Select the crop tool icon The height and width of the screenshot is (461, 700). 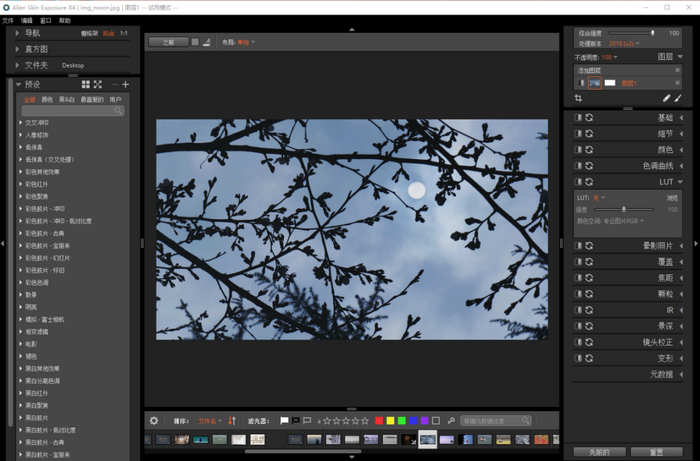click(x=580, y=99)
